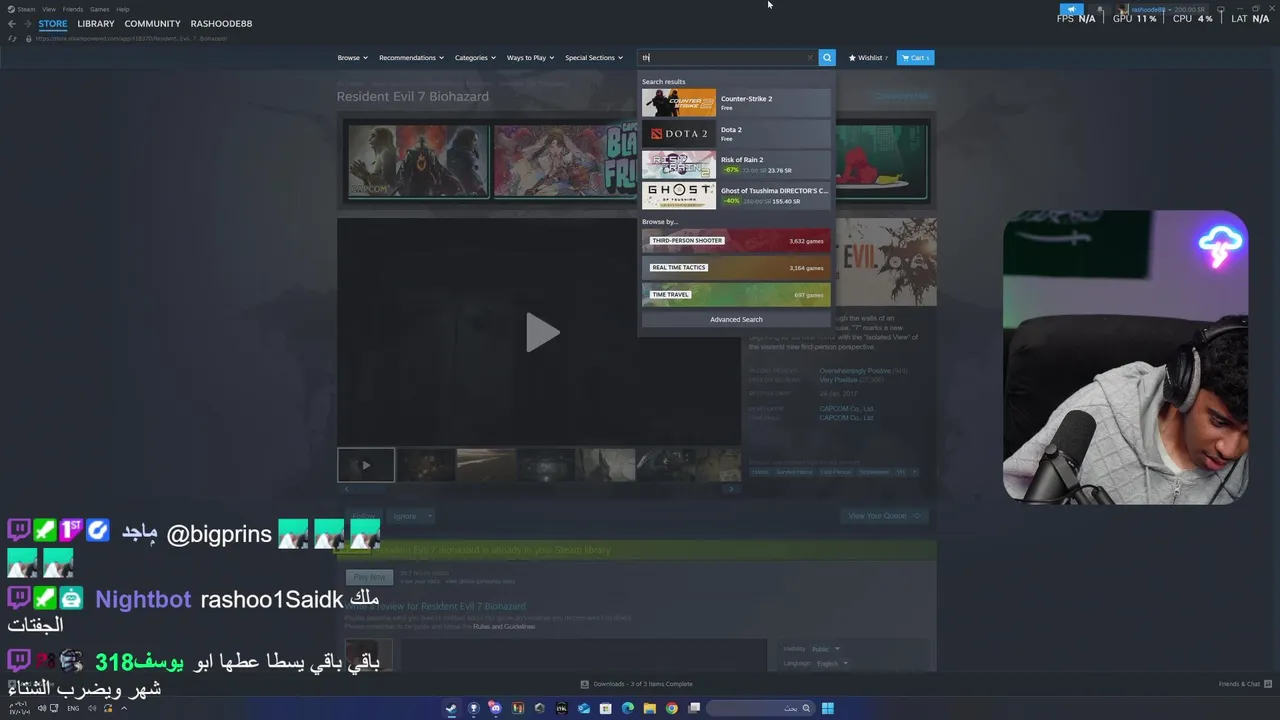Switch to the COMMUNITY tab

point(152,24)
